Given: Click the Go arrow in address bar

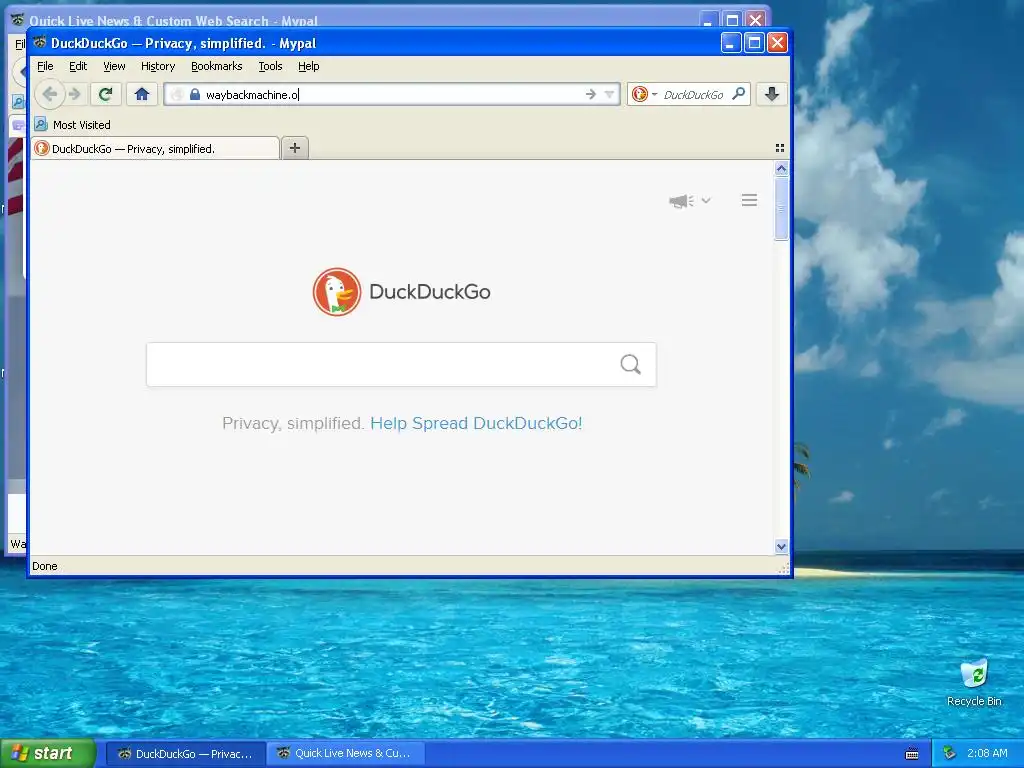Looking at the screenshot, I should tap(591, 95).
